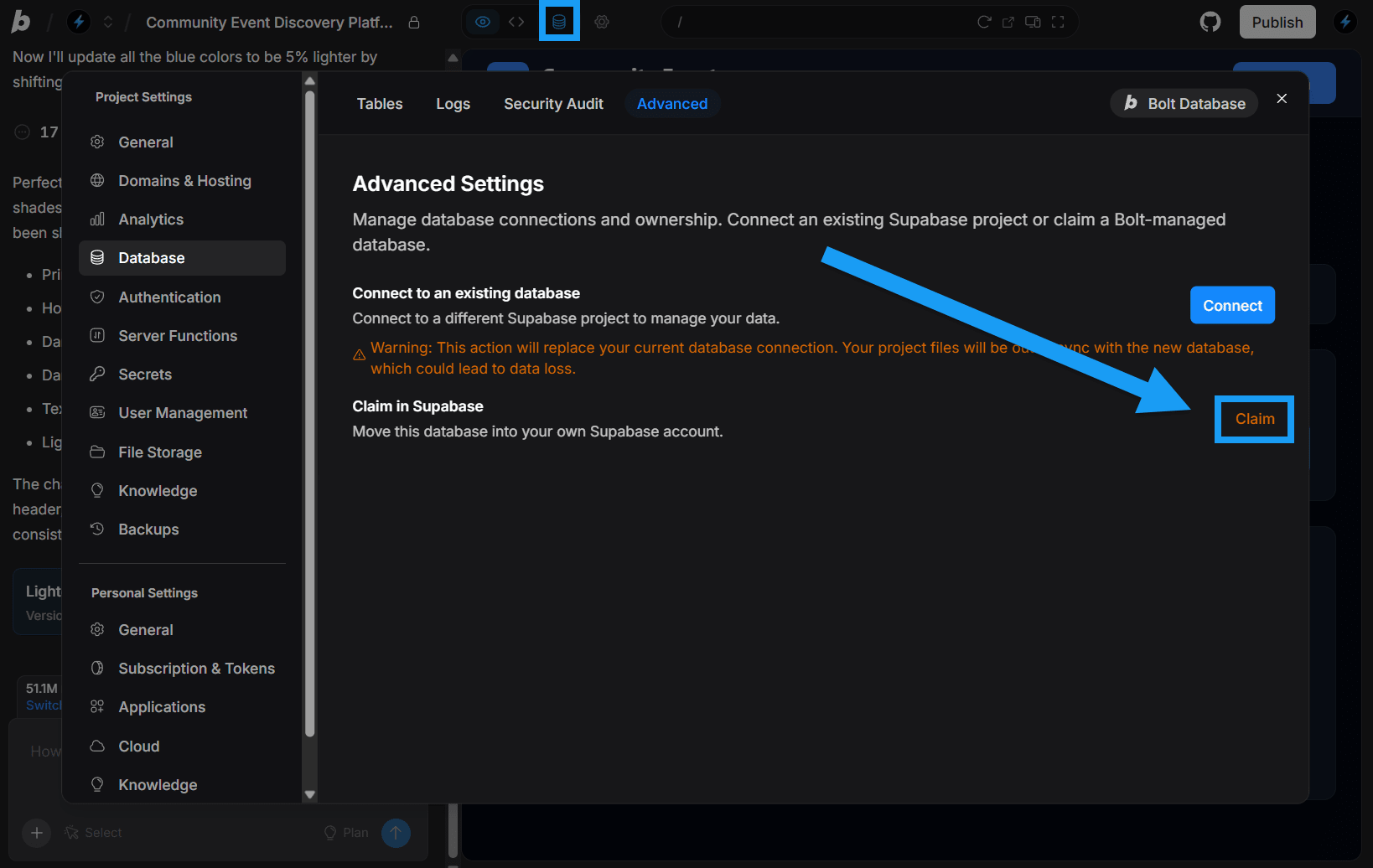Claim the database in Supabase
The image size is (1373, 868).
pos(1253,419)
